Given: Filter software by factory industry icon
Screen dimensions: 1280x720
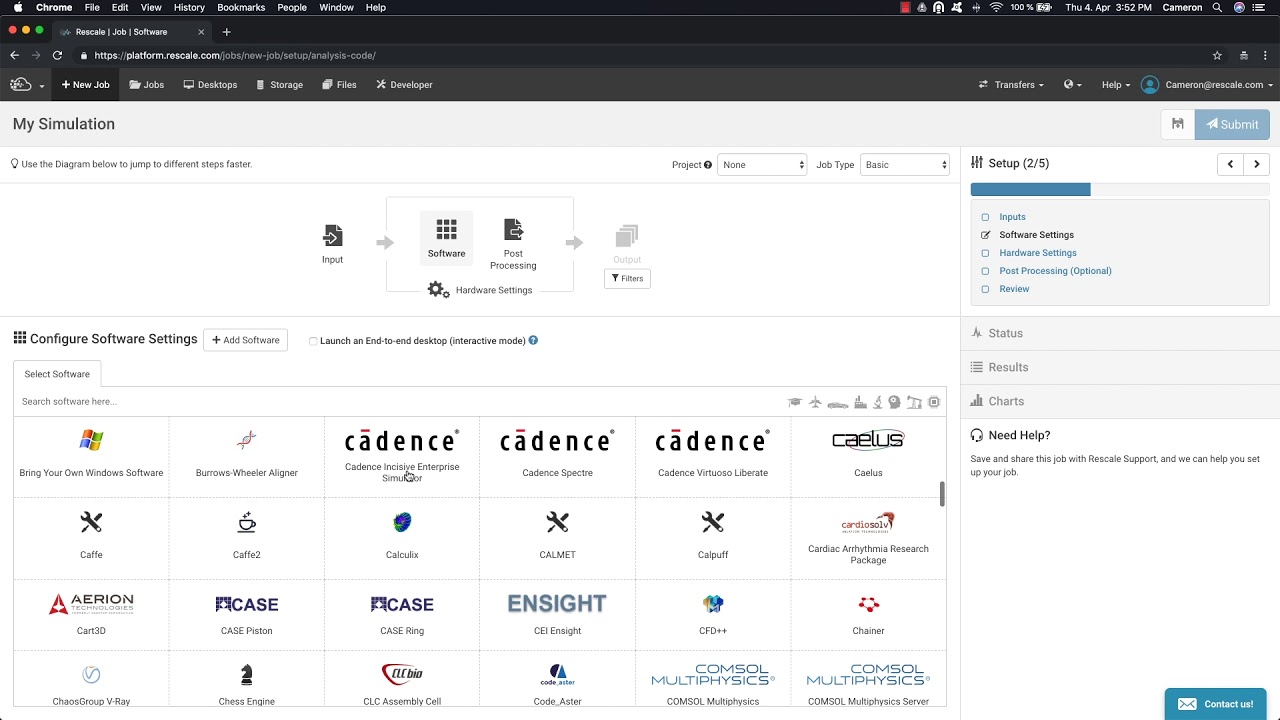Looking at the screenshot, I should (x=860, y=402).
